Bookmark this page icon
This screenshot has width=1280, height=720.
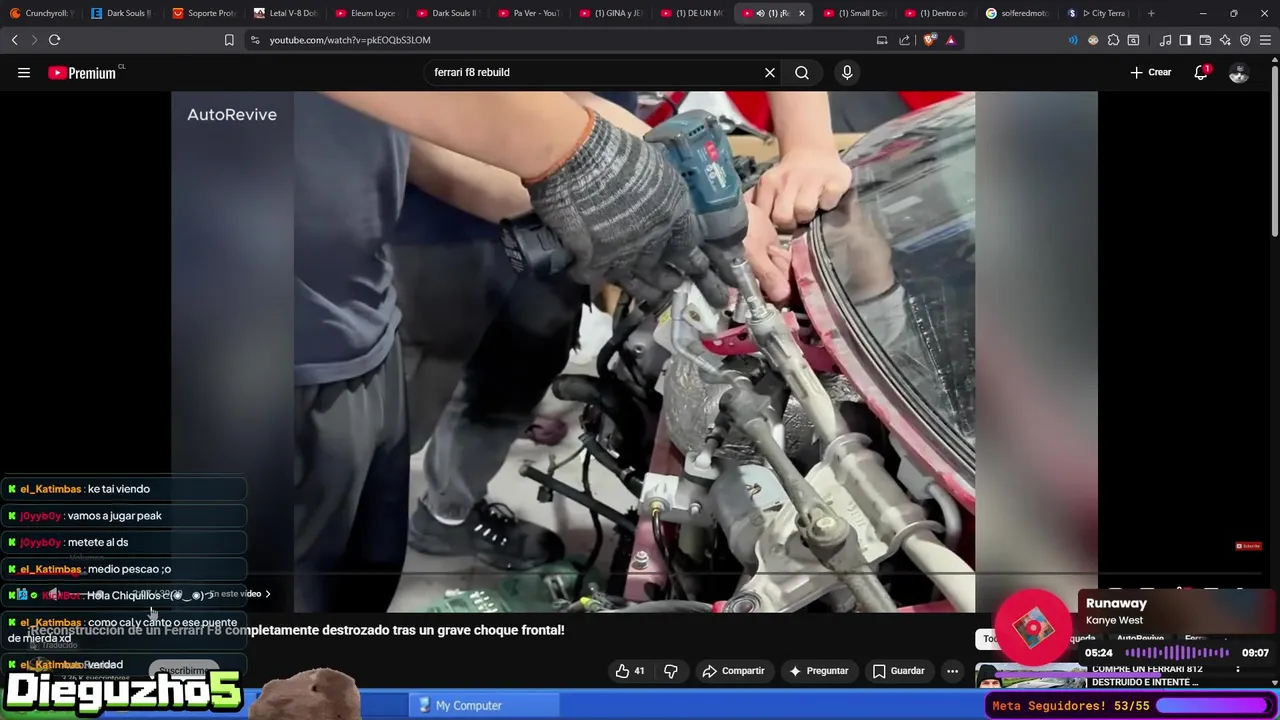pyautogui.click(x=229, y=40)
